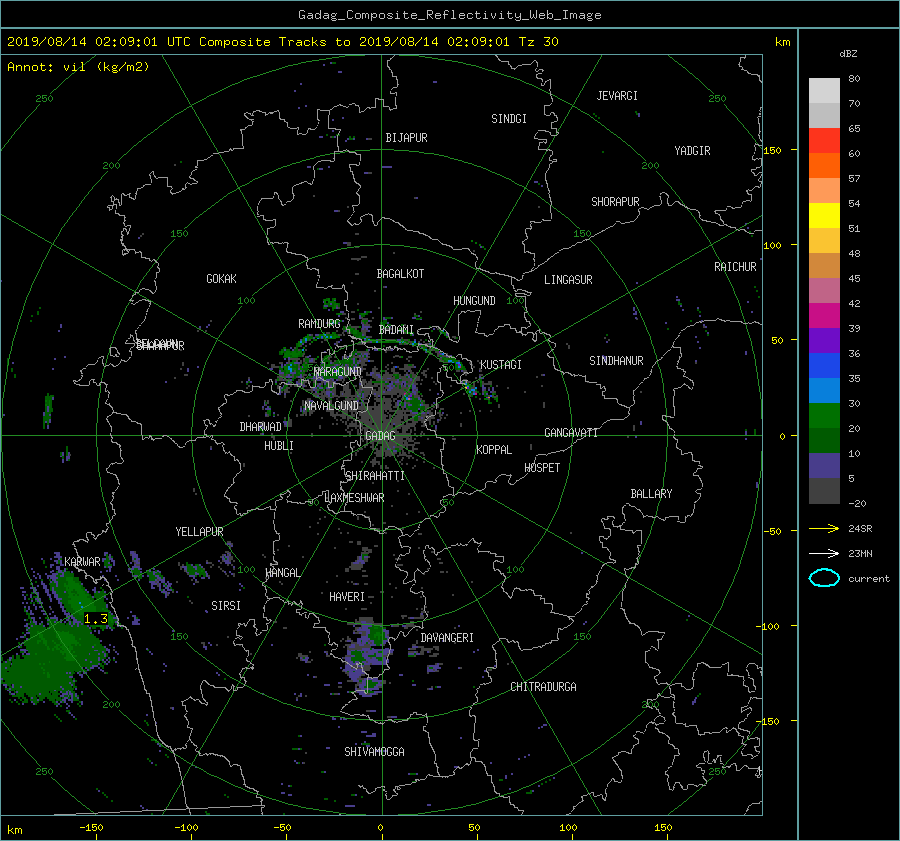
Task: Click the '24SR' legend label
Action: (860, 529)
